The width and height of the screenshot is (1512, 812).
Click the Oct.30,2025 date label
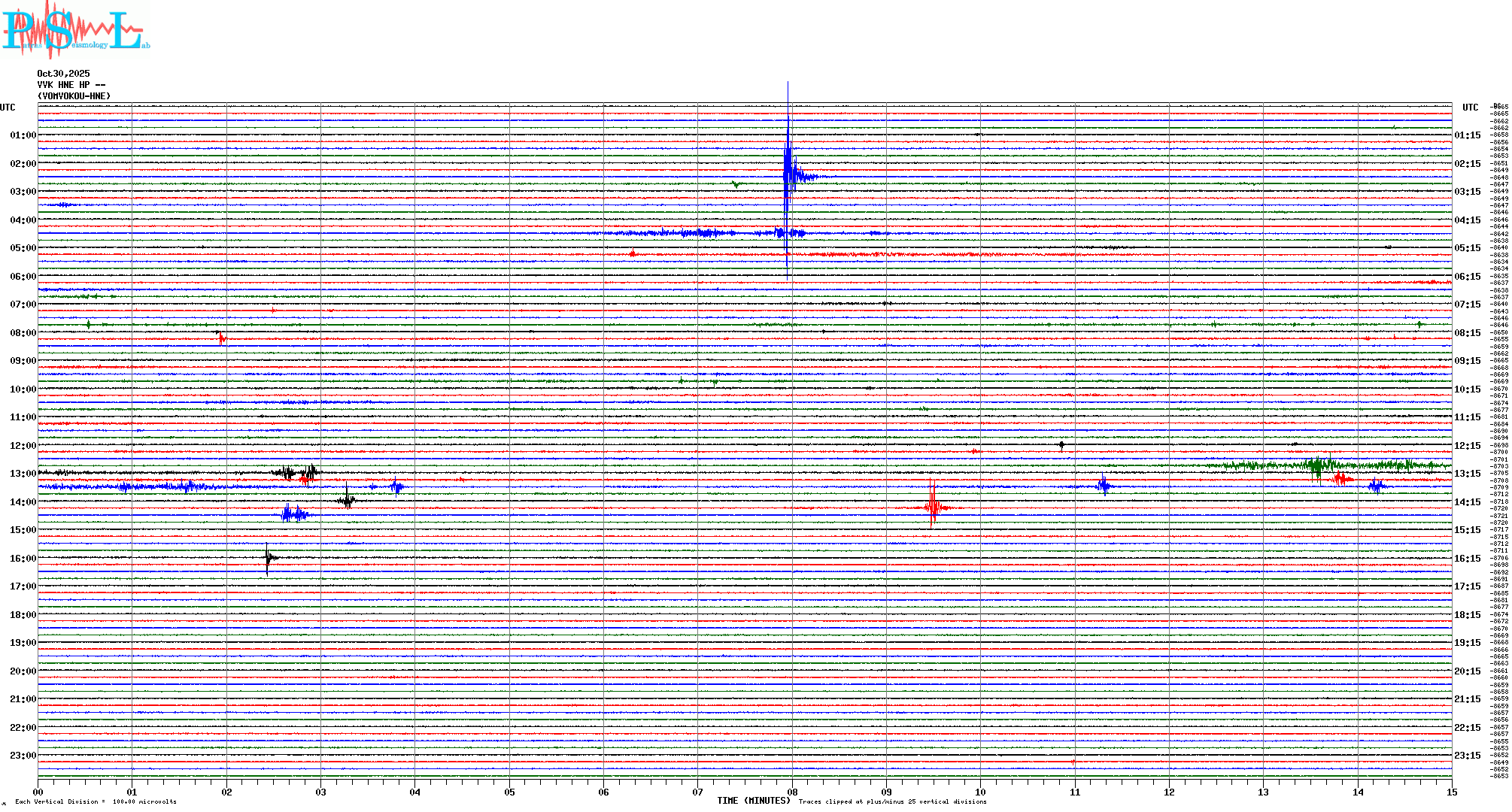coord(63,74)
